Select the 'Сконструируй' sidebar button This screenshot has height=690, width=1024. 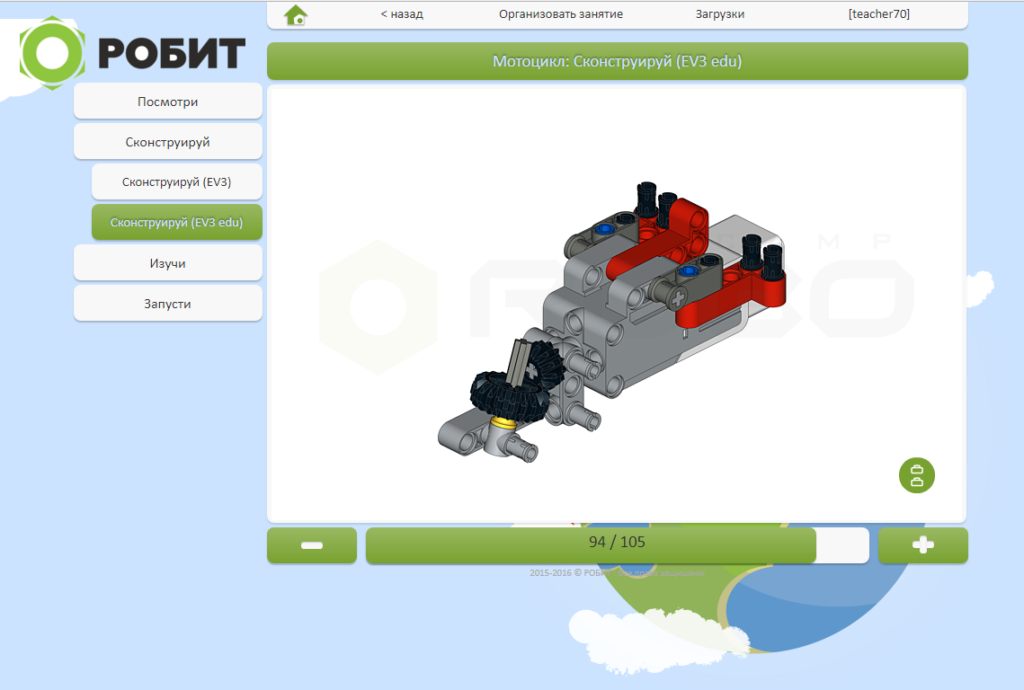click(168, 142)
